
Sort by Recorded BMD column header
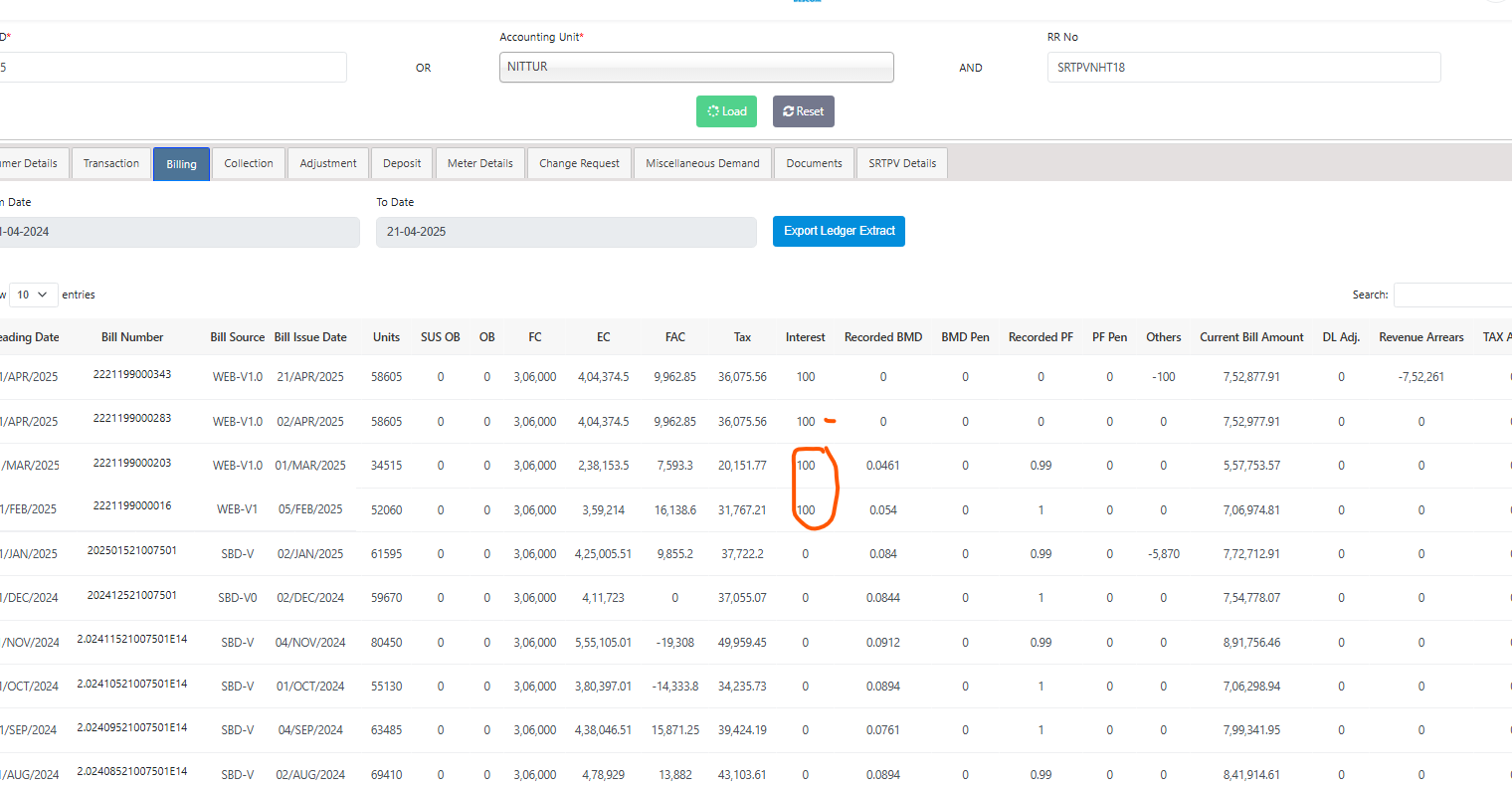click(883, 337)
